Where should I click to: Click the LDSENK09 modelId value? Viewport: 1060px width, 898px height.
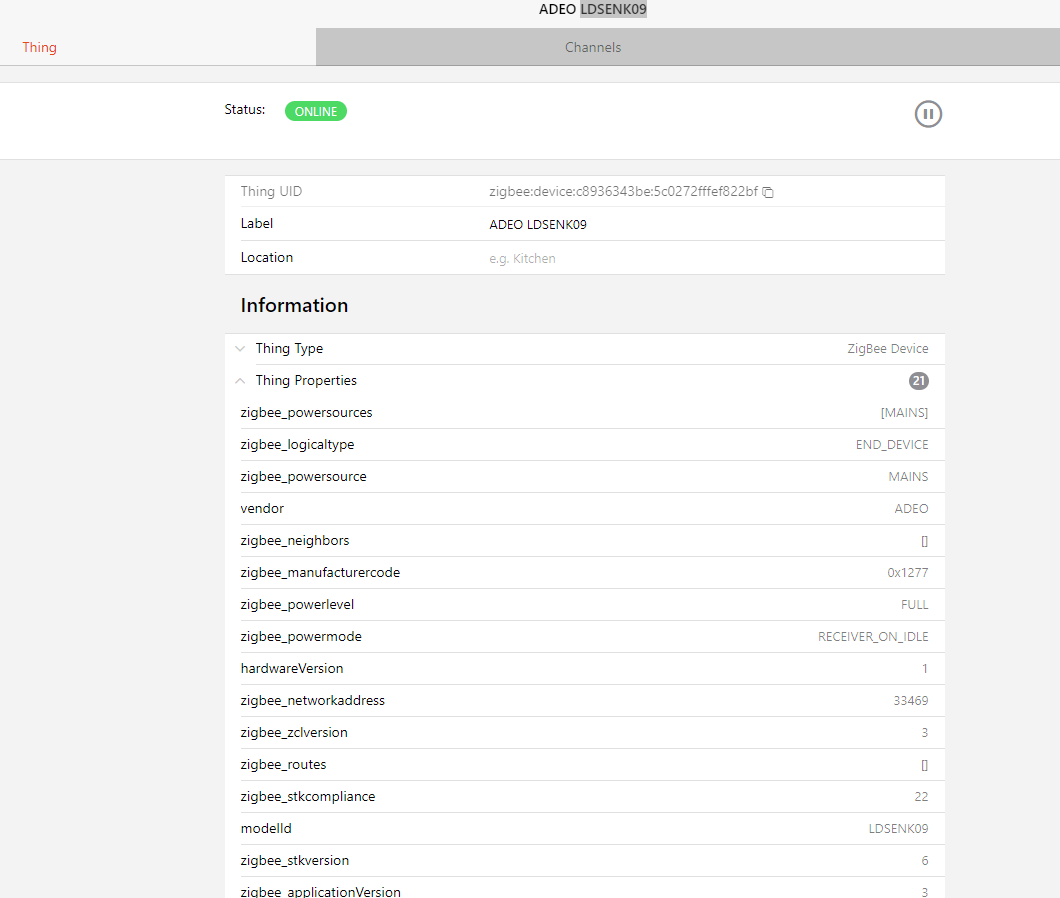click(898, 828)
